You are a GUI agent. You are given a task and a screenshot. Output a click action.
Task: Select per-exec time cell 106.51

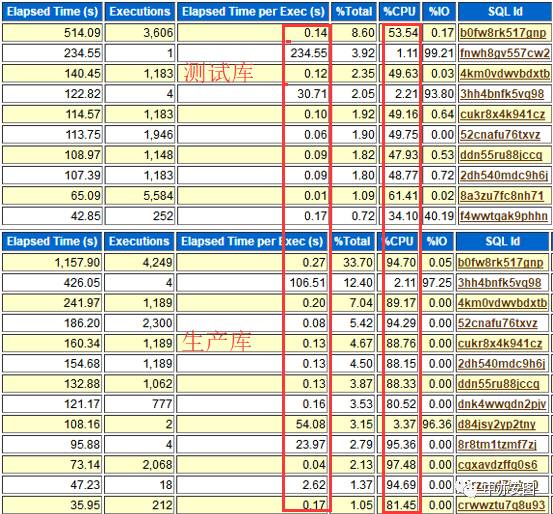252,283
